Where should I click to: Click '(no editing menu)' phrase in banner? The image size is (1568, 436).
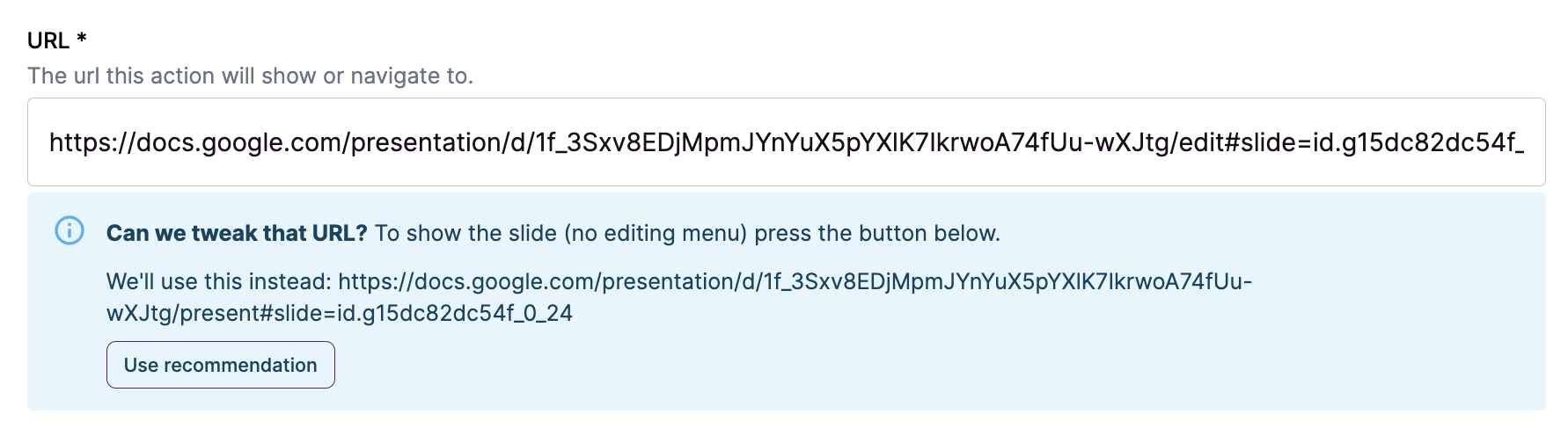coord(656,233)
